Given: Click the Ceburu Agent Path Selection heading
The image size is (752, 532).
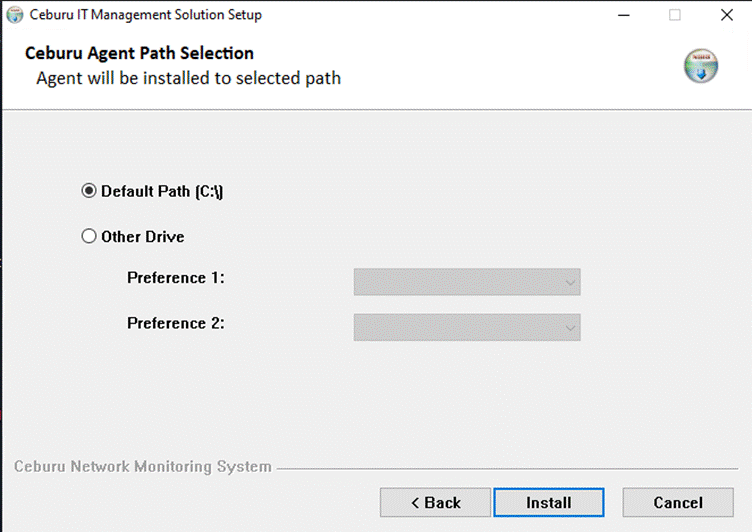Looking at the screenshot, I should (x=139, y=53).
